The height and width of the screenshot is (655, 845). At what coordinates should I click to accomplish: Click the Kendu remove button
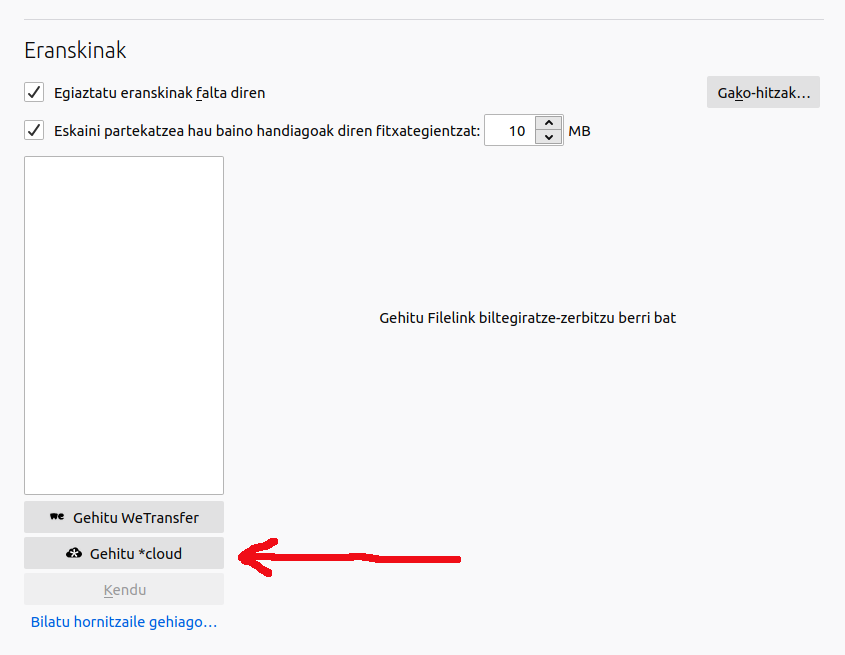pyautogui.click(x=124, y=590)
